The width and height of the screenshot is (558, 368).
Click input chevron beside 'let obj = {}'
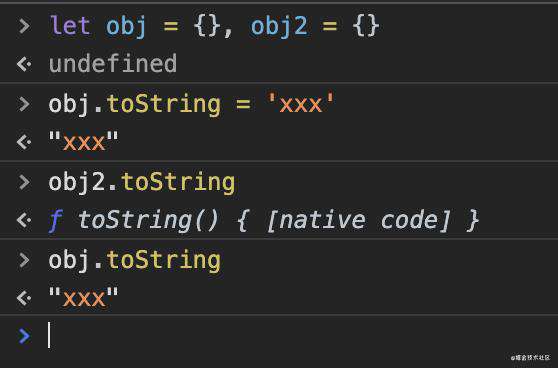pyautogui.click(x=24, y=26)
